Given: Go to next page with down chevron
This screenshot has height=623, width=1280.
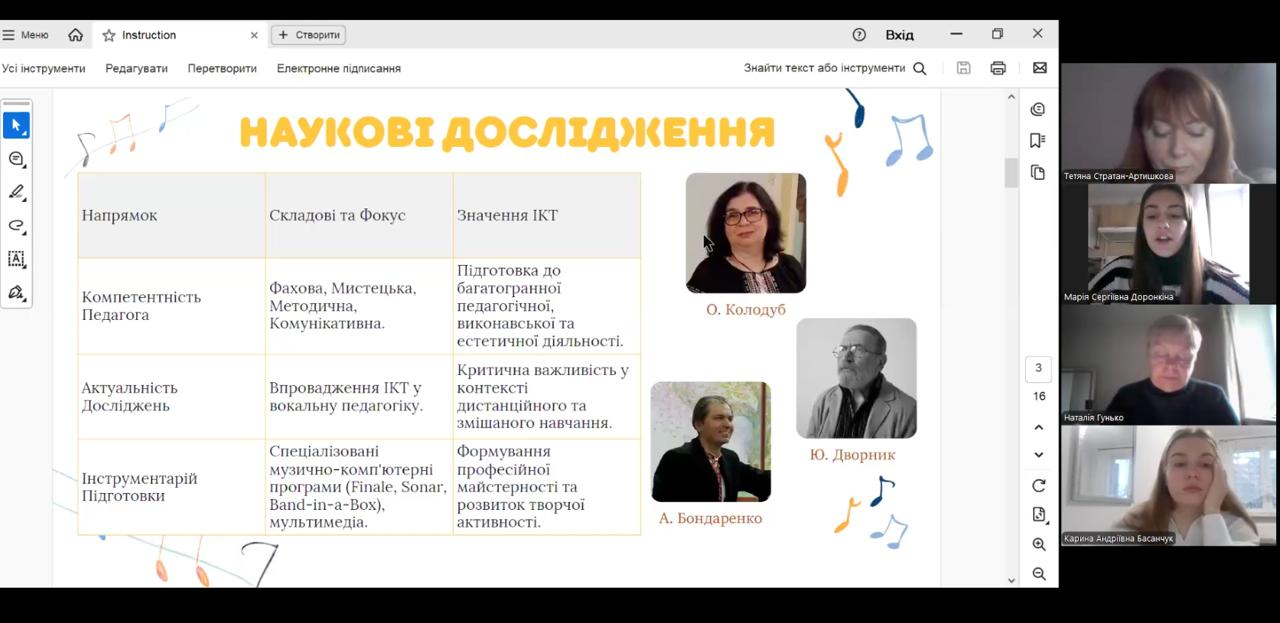Looking at the screenshot, I should click(x=1038, y=455).
